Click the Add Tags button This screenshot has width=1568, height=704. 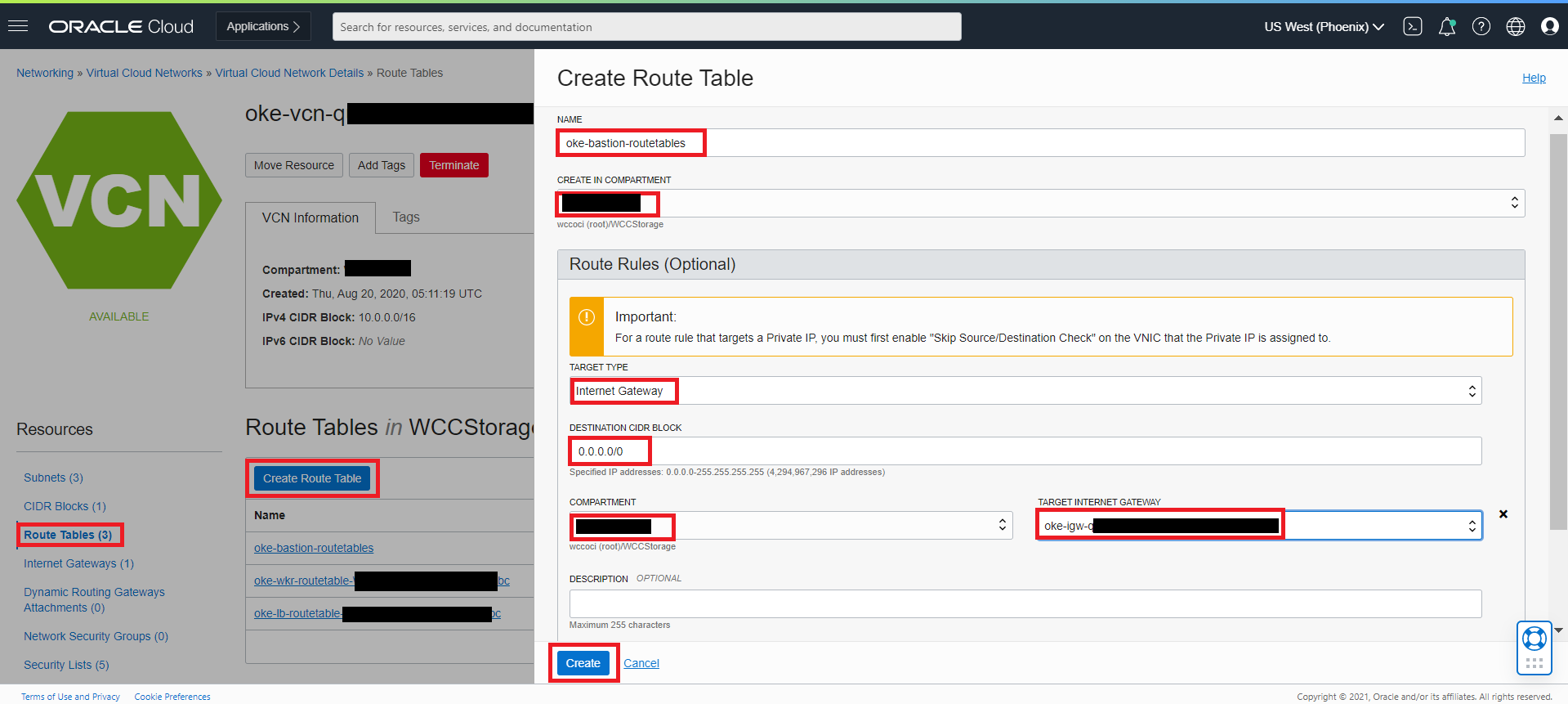[x=382, y=165]
